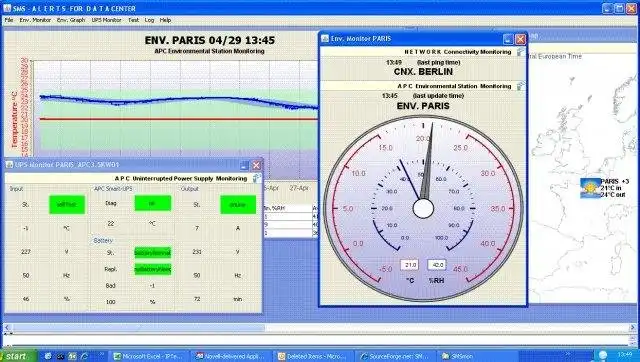
Task: Minimize the Env. Monitor PARIS window
Action: point(508,39)
